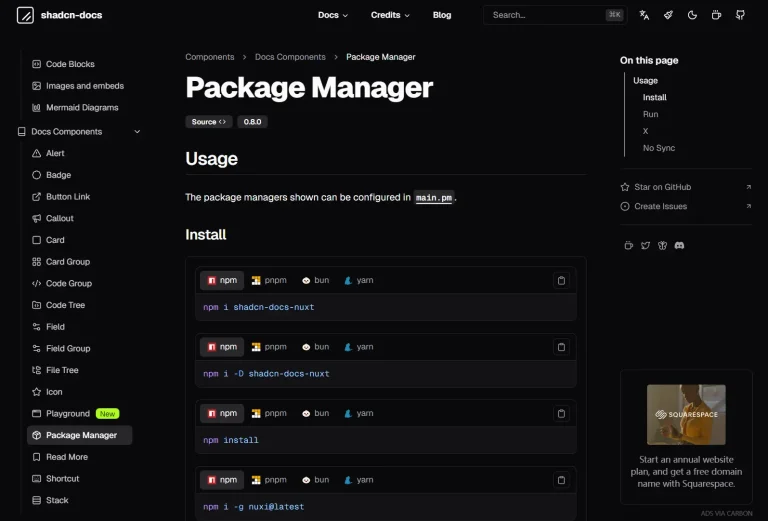The width and height of the screenshot is (768, 521).
Task: Open Mermaid Diagrams in sidebar
Action: (75, 108)
